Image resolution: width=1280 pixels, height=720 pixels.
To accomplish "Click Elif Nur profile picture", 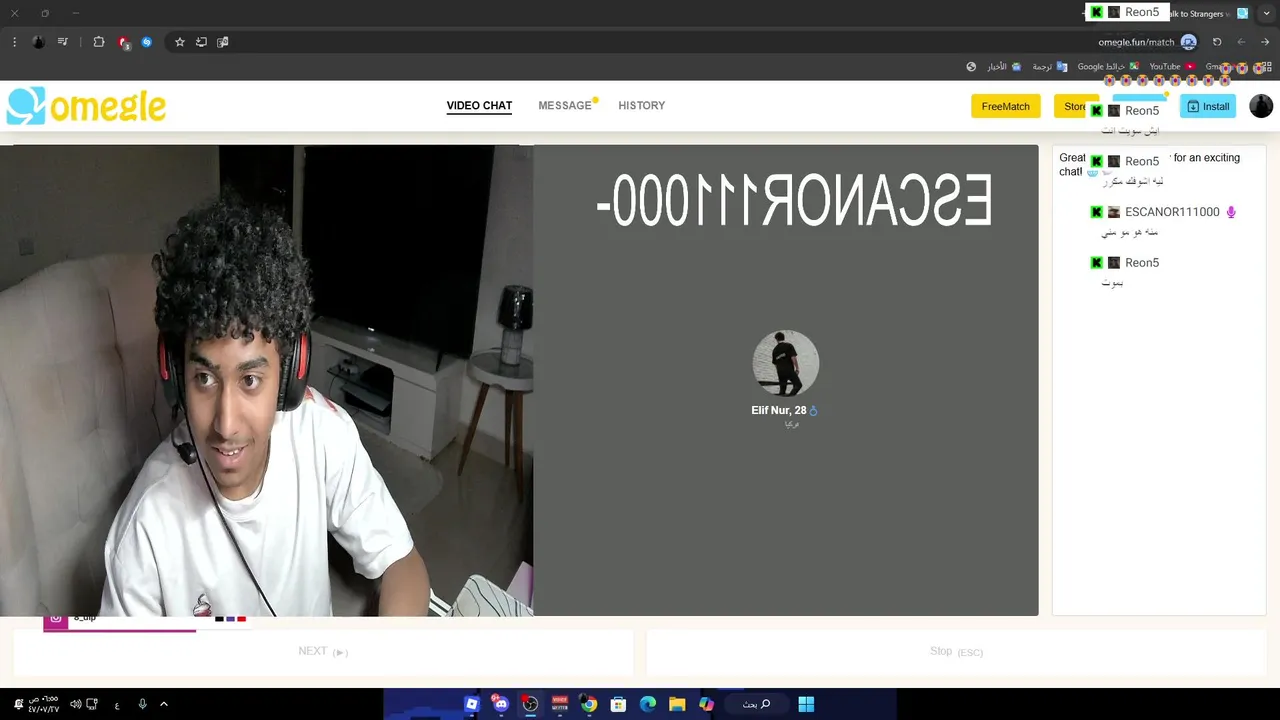I will (x=786, y=363).
